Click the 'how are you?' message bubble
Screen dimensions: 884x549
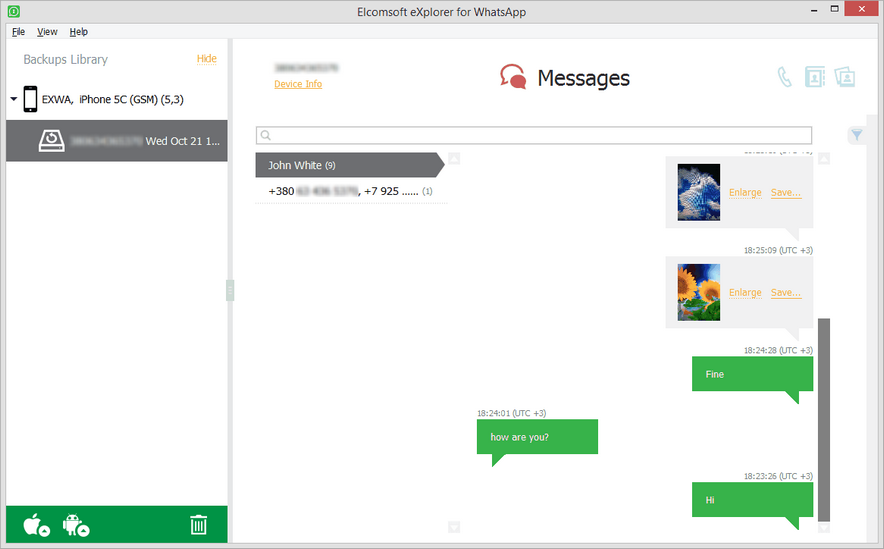537,437
